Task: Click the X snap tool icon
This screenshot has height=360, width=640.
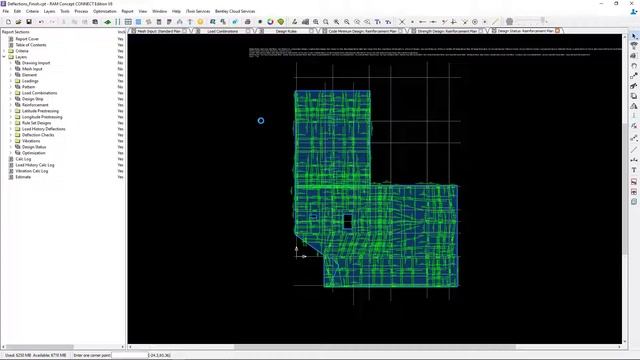Action: coord(402,22)
